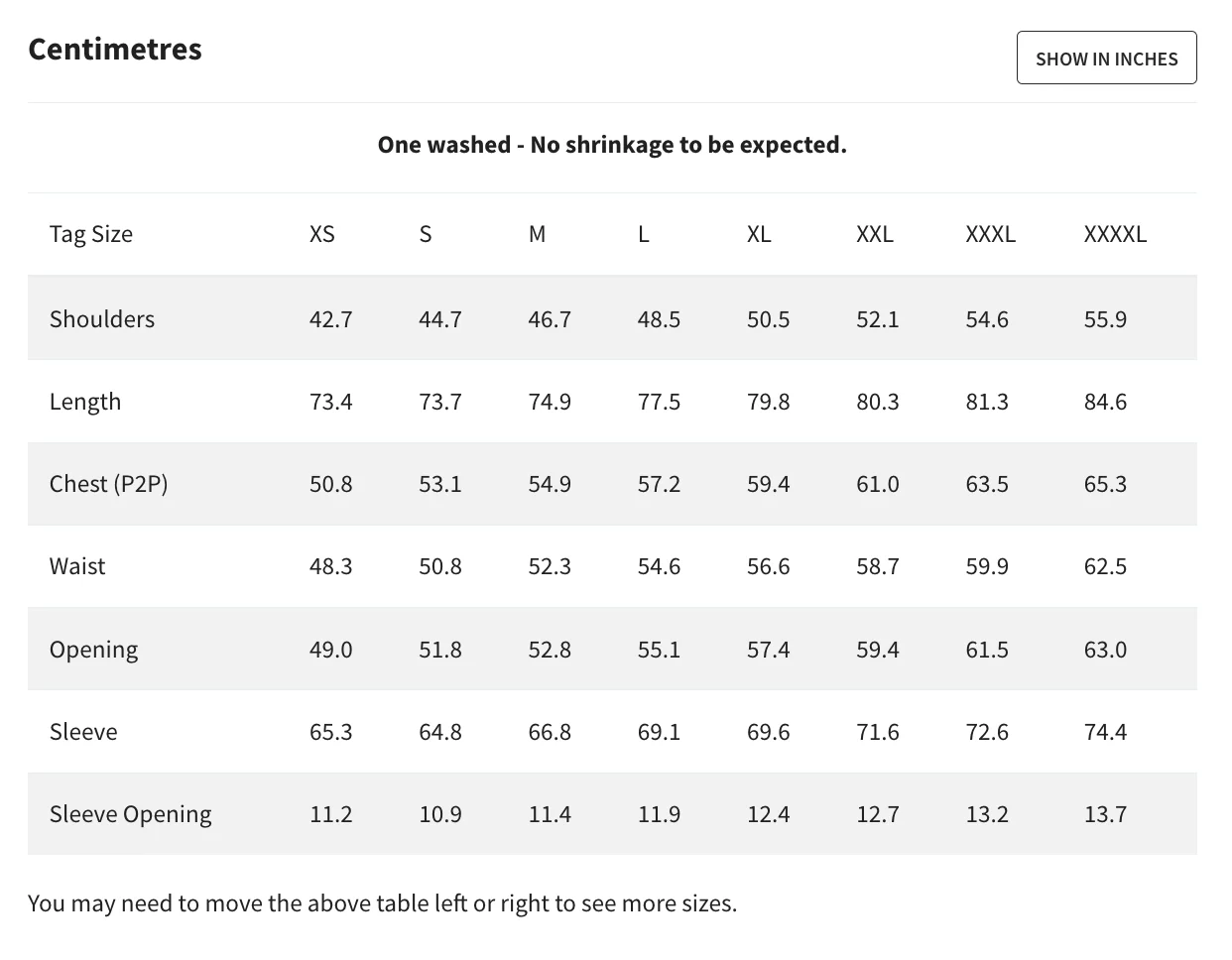
Task: Click the Tag Size header cell
Action: 91,234
